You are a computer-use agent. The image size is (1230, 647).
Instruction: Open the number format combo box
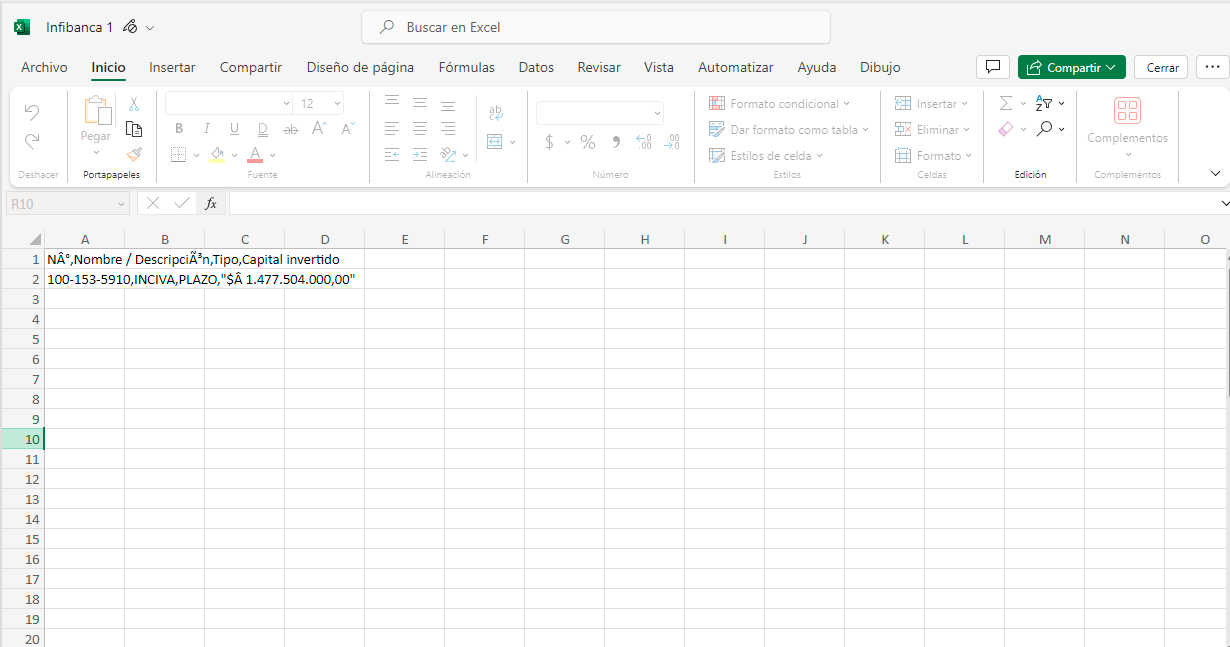click(x=600, y=113)
